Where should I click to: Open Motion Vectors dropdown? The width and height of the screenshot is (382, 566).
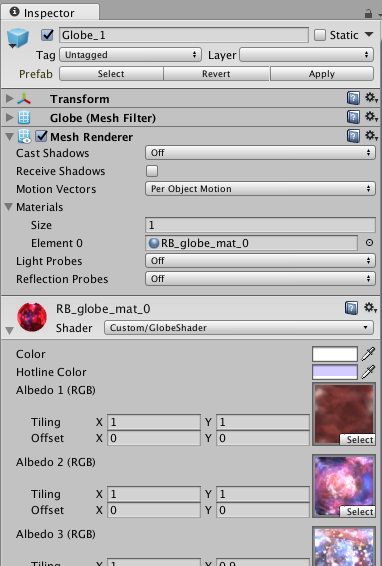260,189
